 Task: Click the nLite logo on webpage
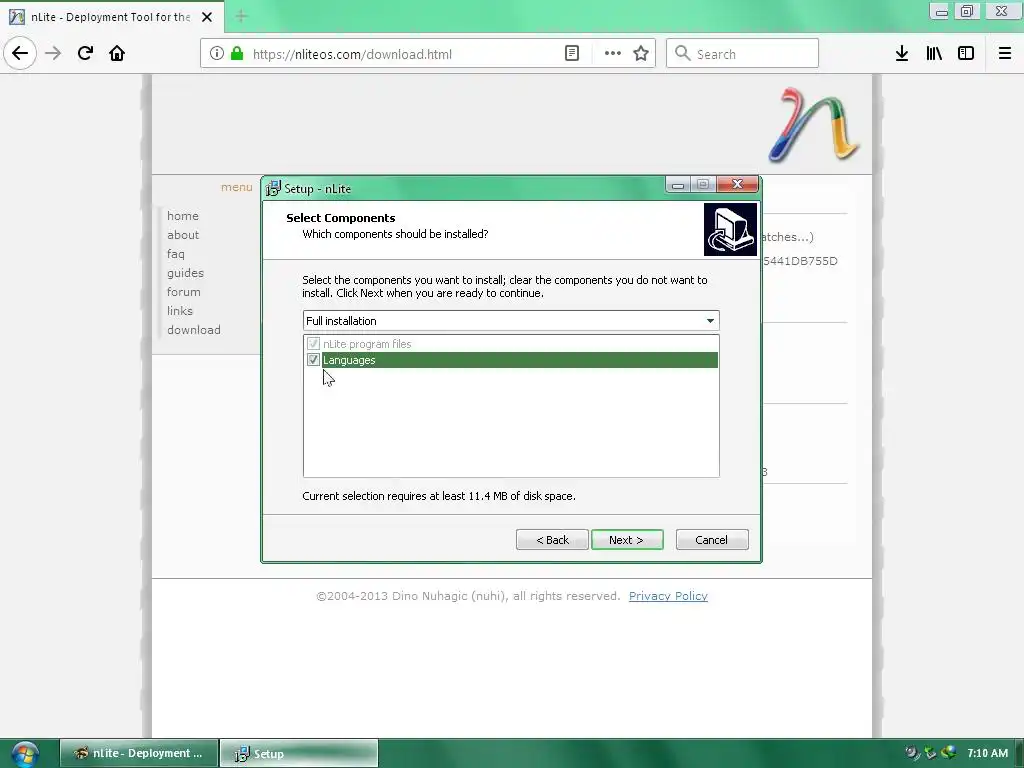814,125
